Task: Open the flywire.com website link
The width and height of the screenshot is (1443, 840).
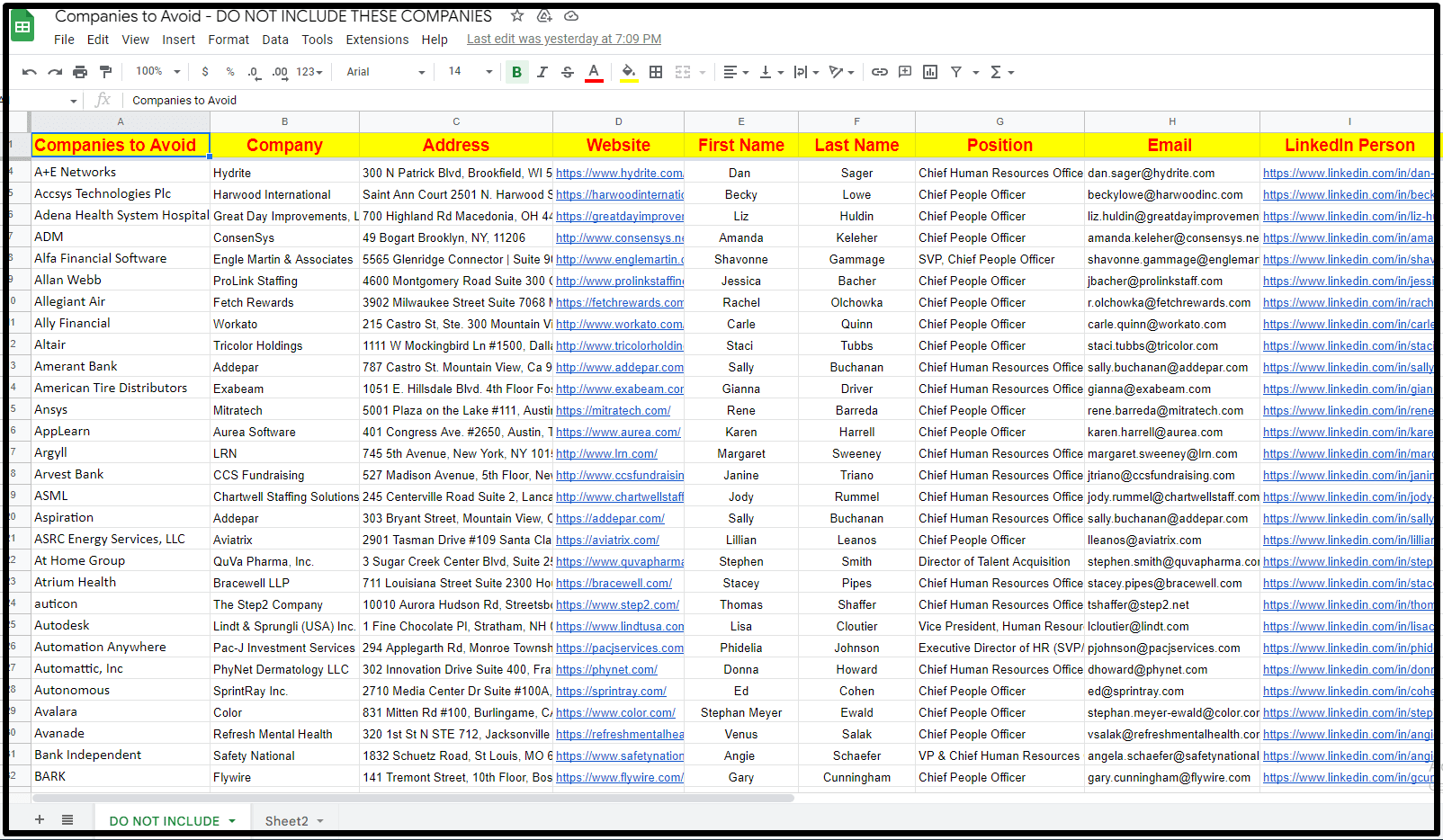Action: tap(619, 777)
